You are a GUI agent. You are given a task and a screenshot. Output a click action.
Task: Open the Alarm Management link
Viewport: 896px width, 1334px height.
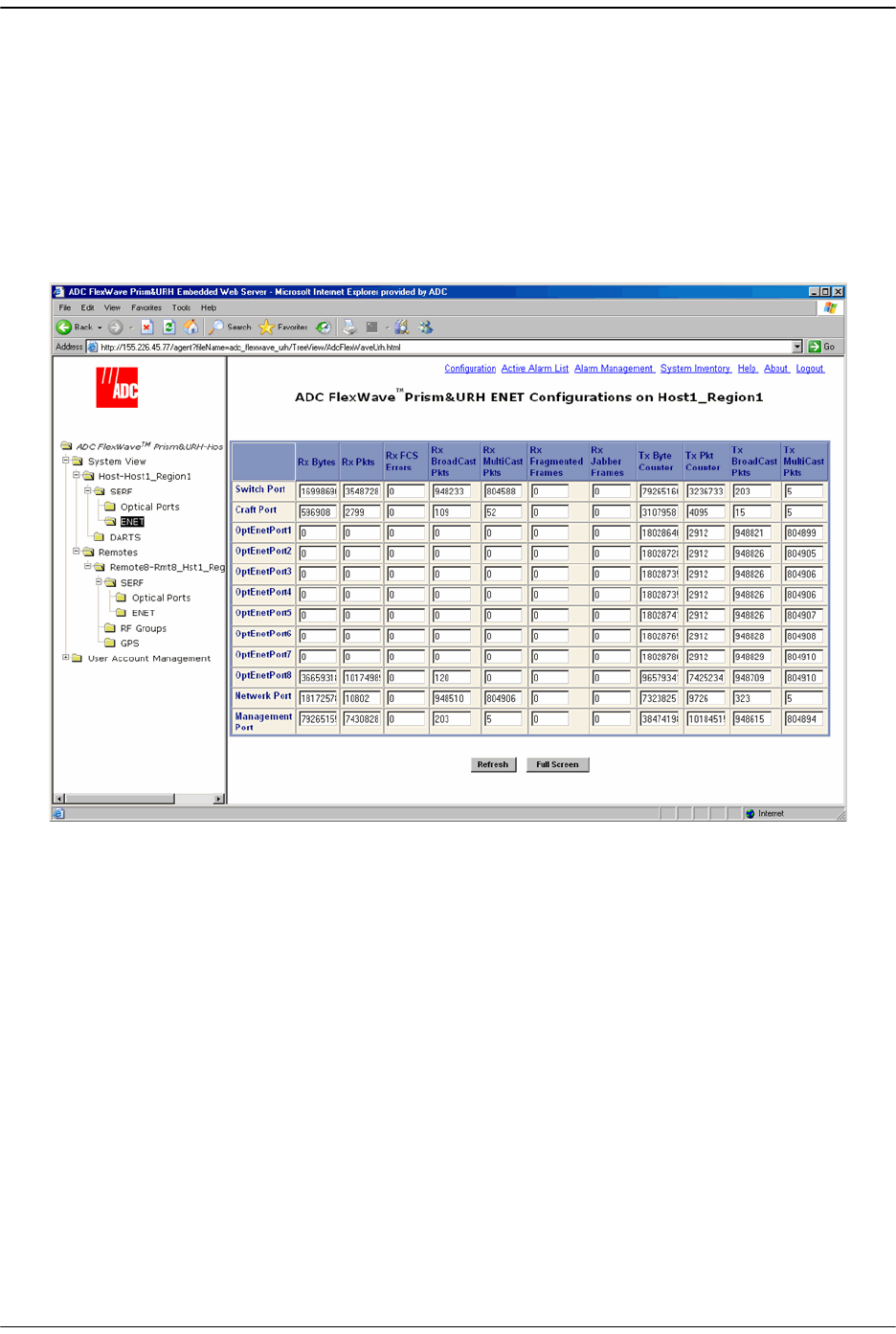(614, 369)
